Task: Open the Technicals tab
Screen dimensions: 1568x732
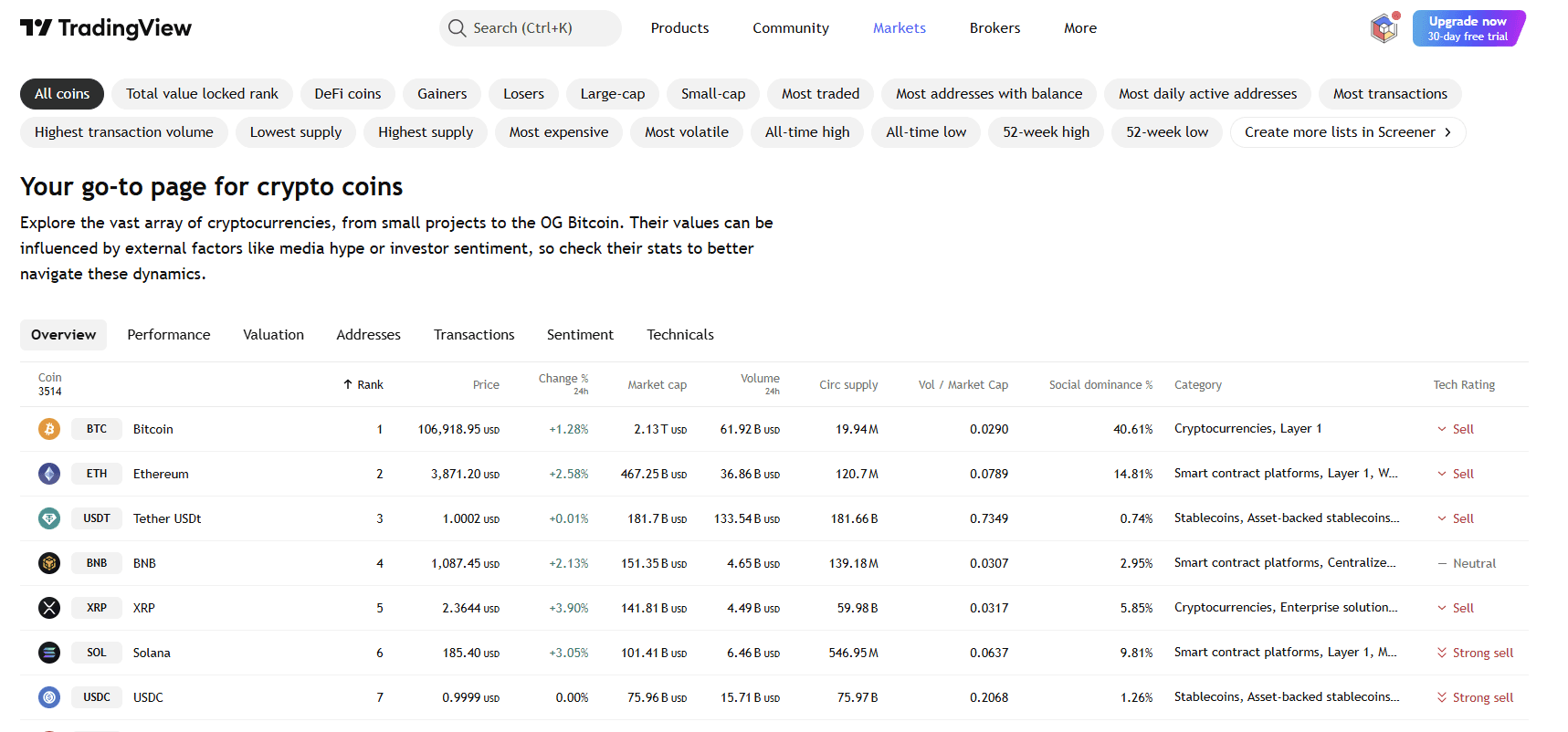Action: pyautogui.click(x=680, y=335)
